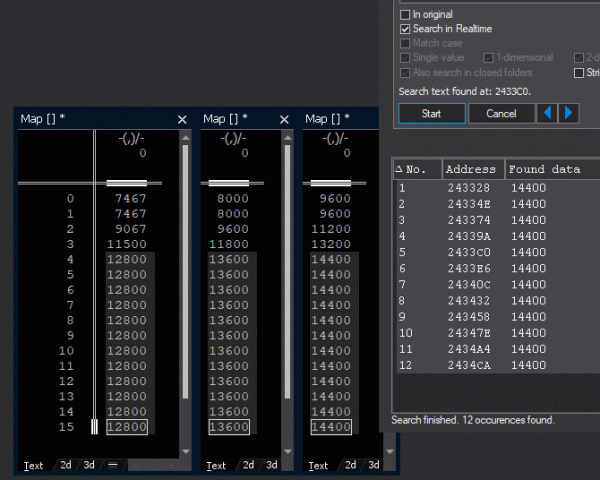Click the Found data column header
Image resolution: width=600 pixels, height=480 pixels.
tap(553, 169)
